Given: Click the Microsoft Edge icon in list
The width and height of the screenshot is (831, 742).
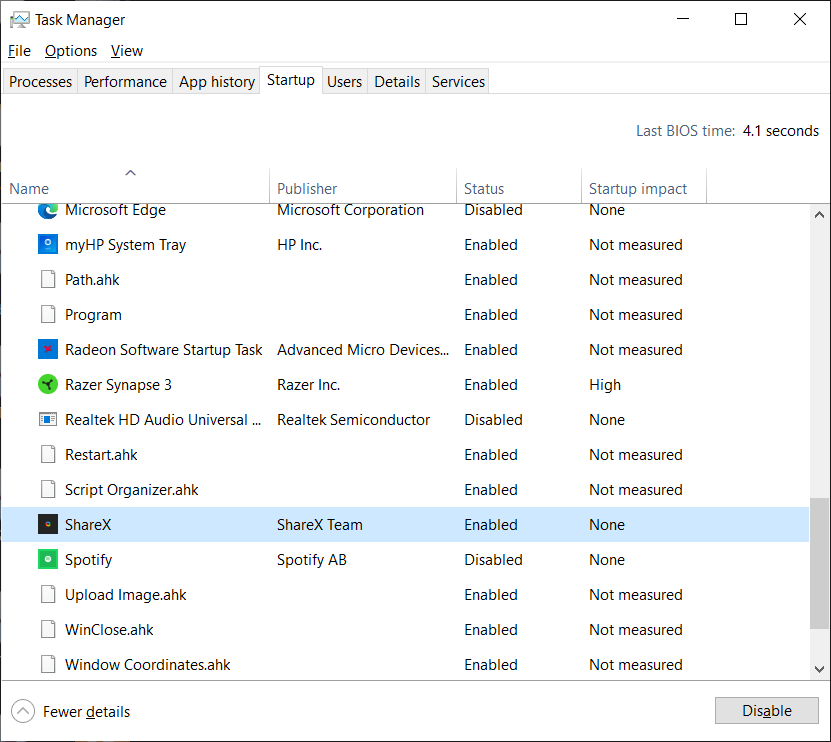Looking at the screenshot, I should coord(48,210).
